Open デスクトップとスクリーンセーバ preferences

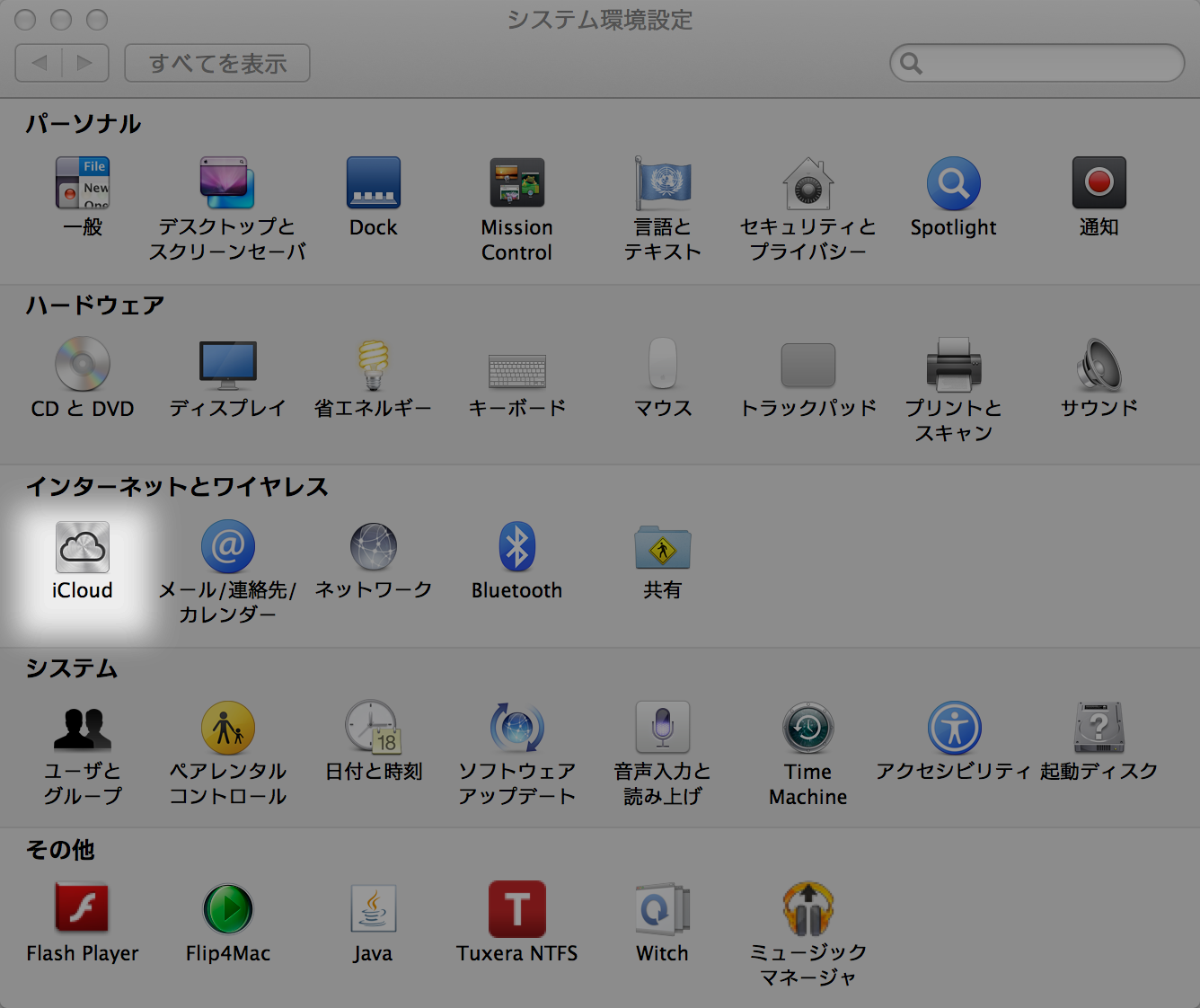227,183
